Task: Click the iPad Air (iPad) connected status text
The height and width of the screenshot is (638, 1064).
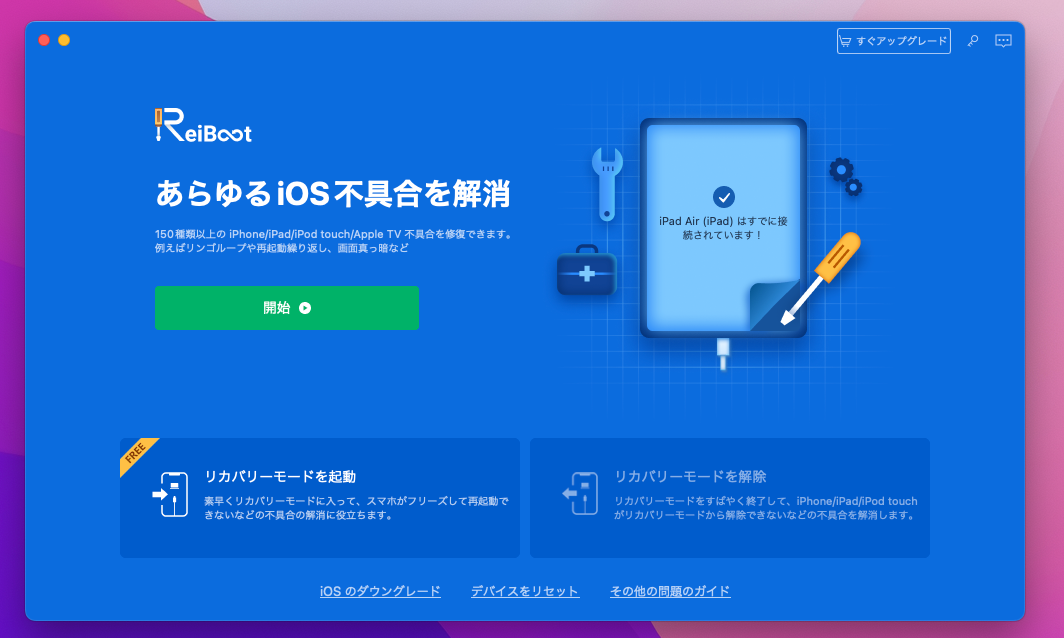Action: 723,228
